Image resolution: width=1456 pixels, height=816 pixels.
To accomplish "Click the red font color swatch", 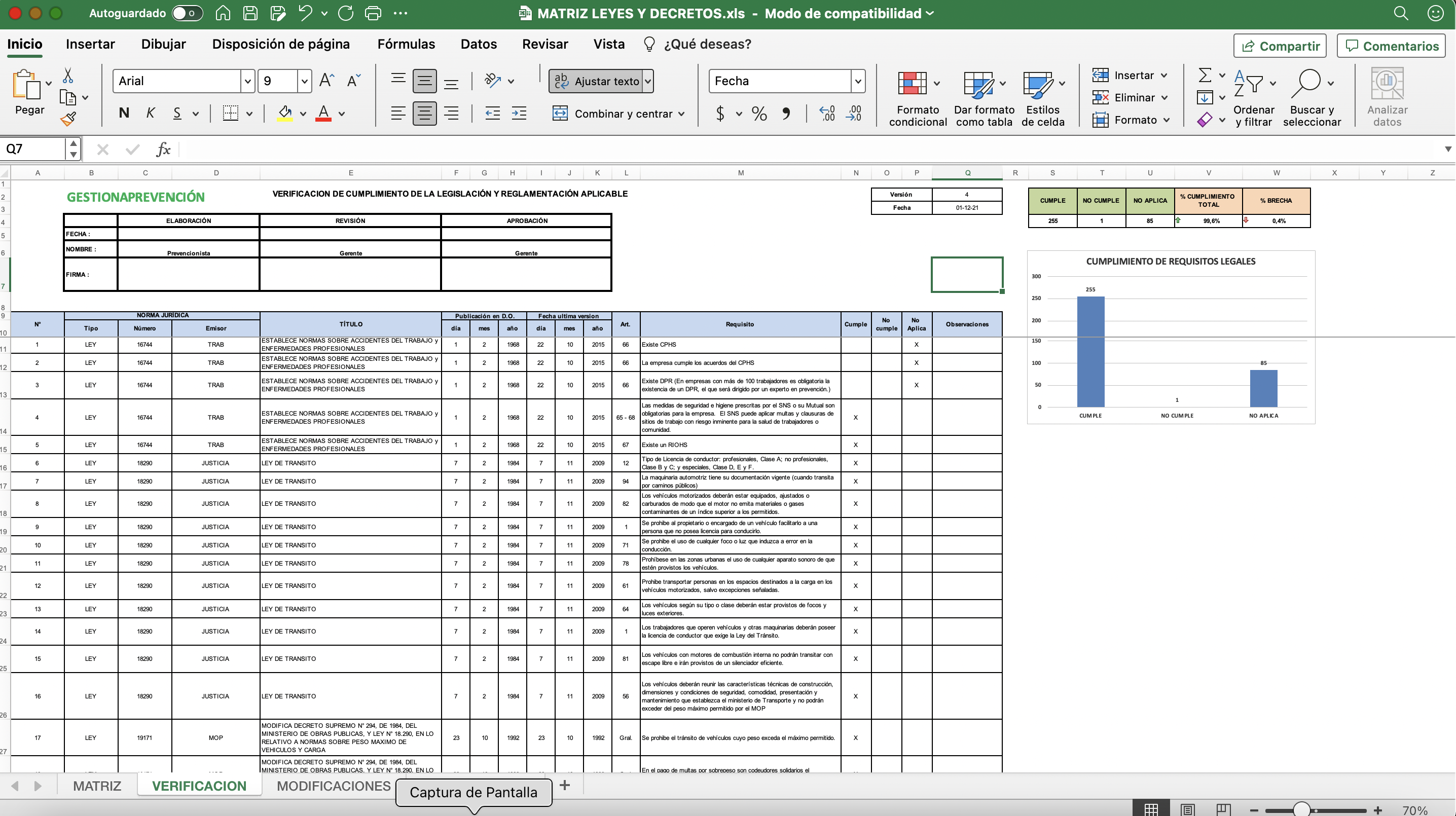I will coord(323,113).
